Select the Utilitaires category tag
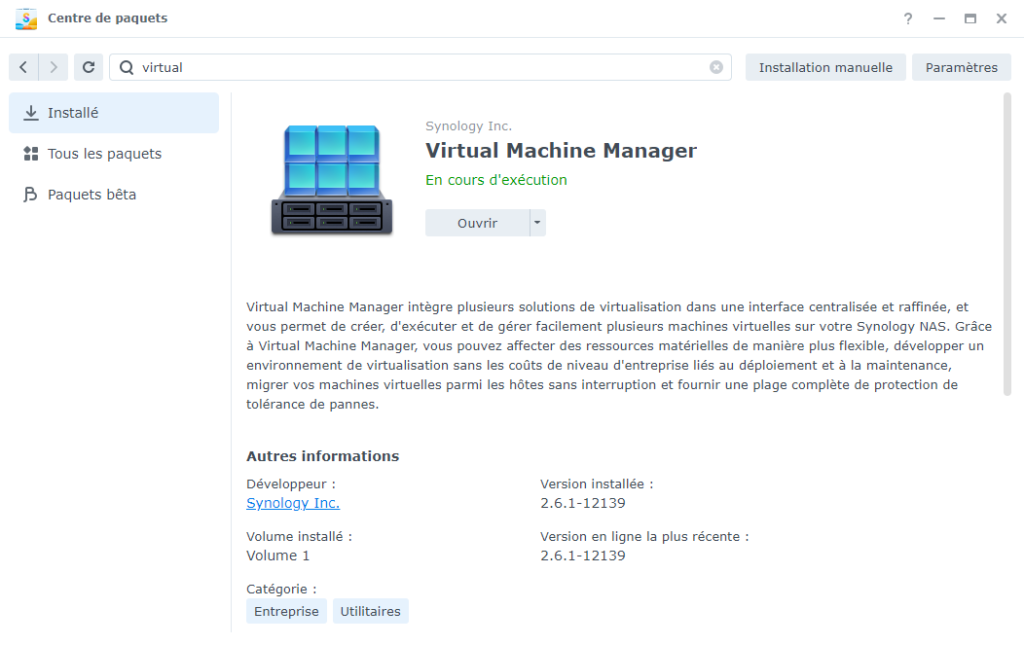The height and width of the screenshot is (645, 1024). (370, 611)
